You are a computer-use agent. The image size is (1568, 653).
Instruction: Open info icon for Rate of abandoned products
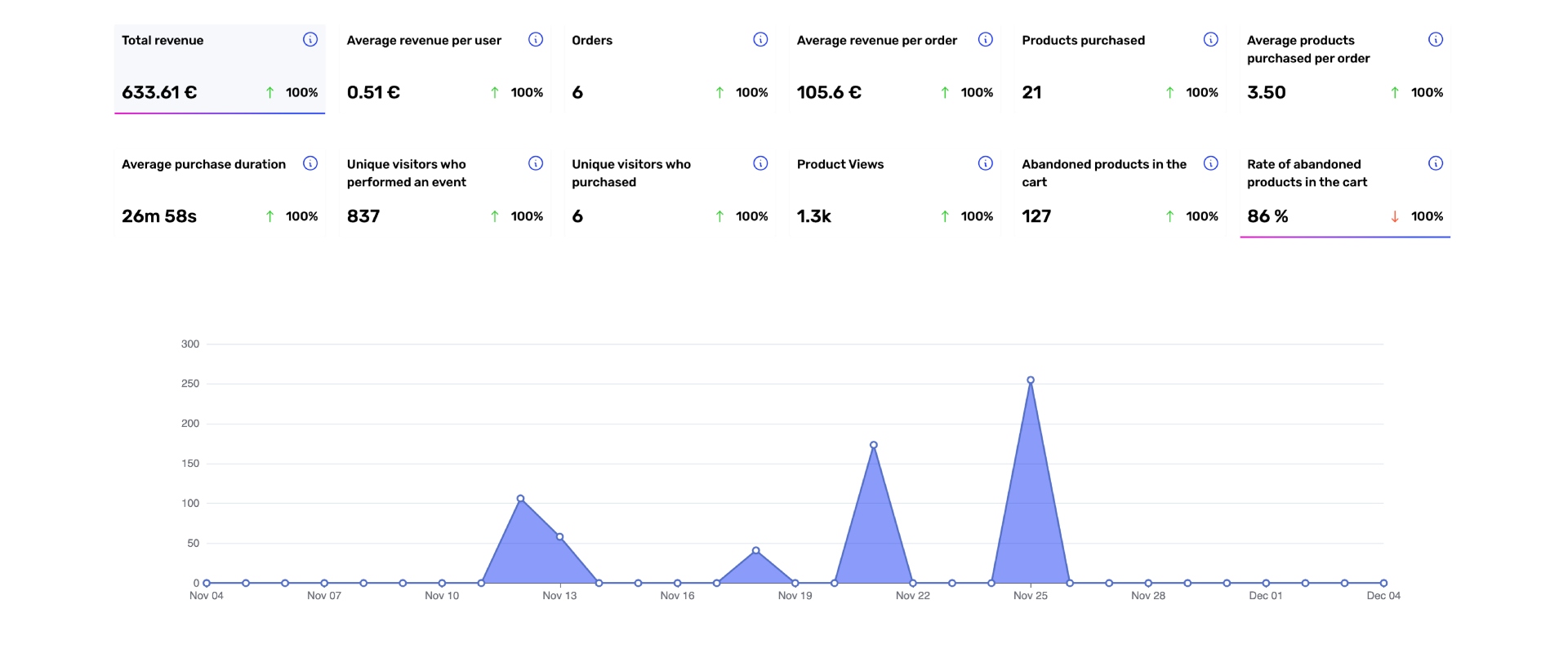point(1436,163)
